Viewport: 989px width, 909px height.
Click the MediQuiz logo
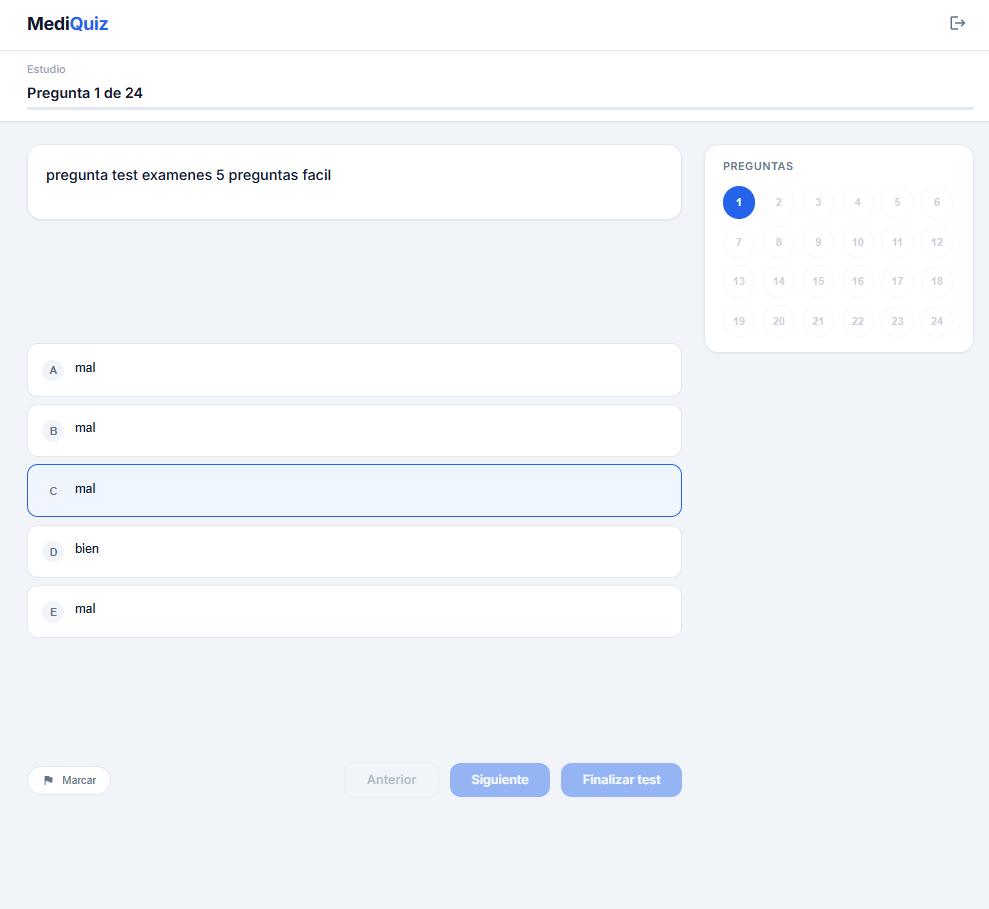click(x=68, y=24)
